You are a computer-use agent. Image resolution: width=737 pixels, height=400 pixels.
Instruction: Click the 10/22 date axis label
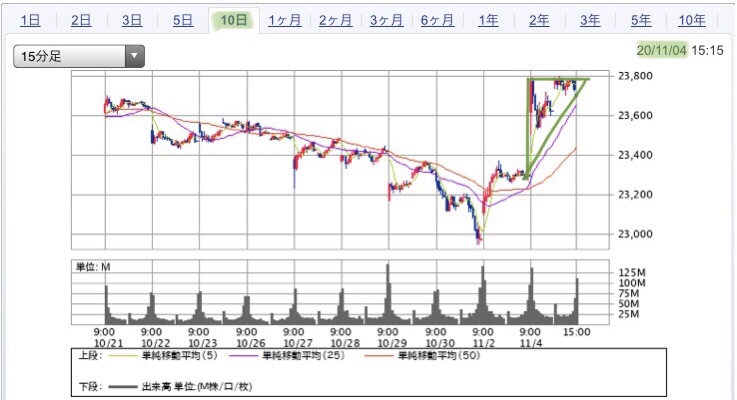[156, 344]
